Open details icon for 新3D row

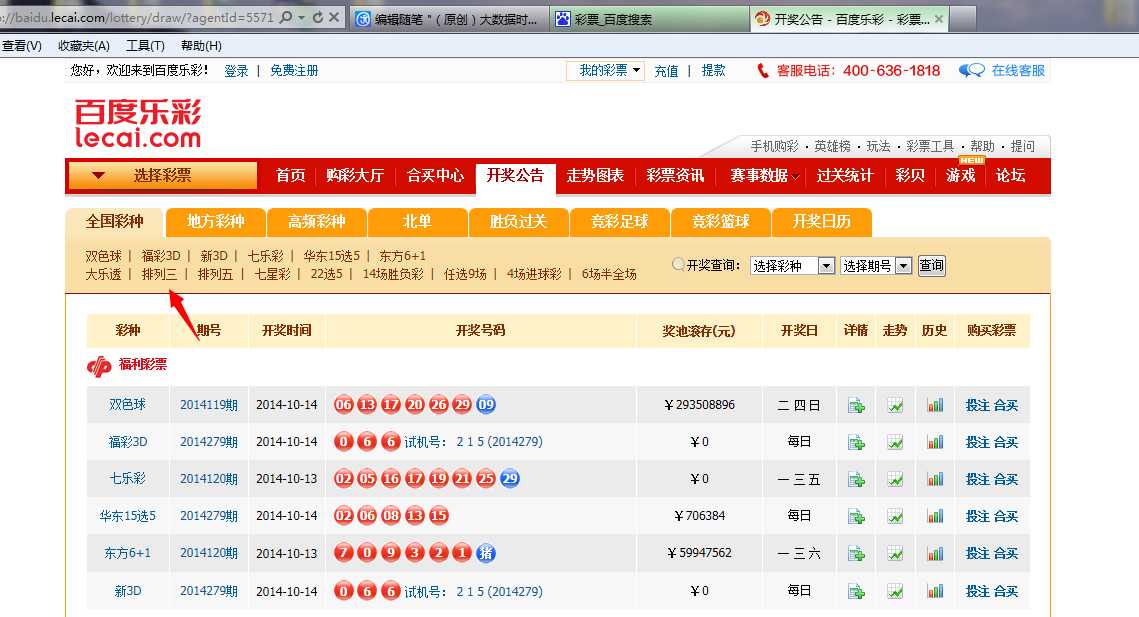[x=856, y=591]
